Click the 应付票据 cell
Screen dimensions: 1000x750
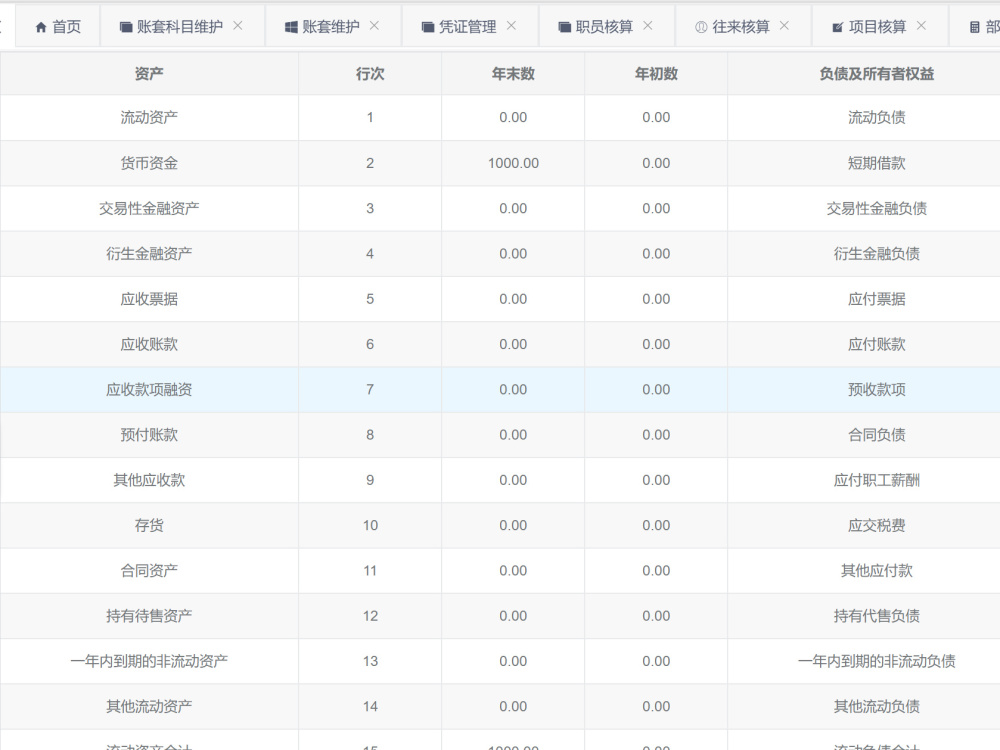[x=877, y=299]
